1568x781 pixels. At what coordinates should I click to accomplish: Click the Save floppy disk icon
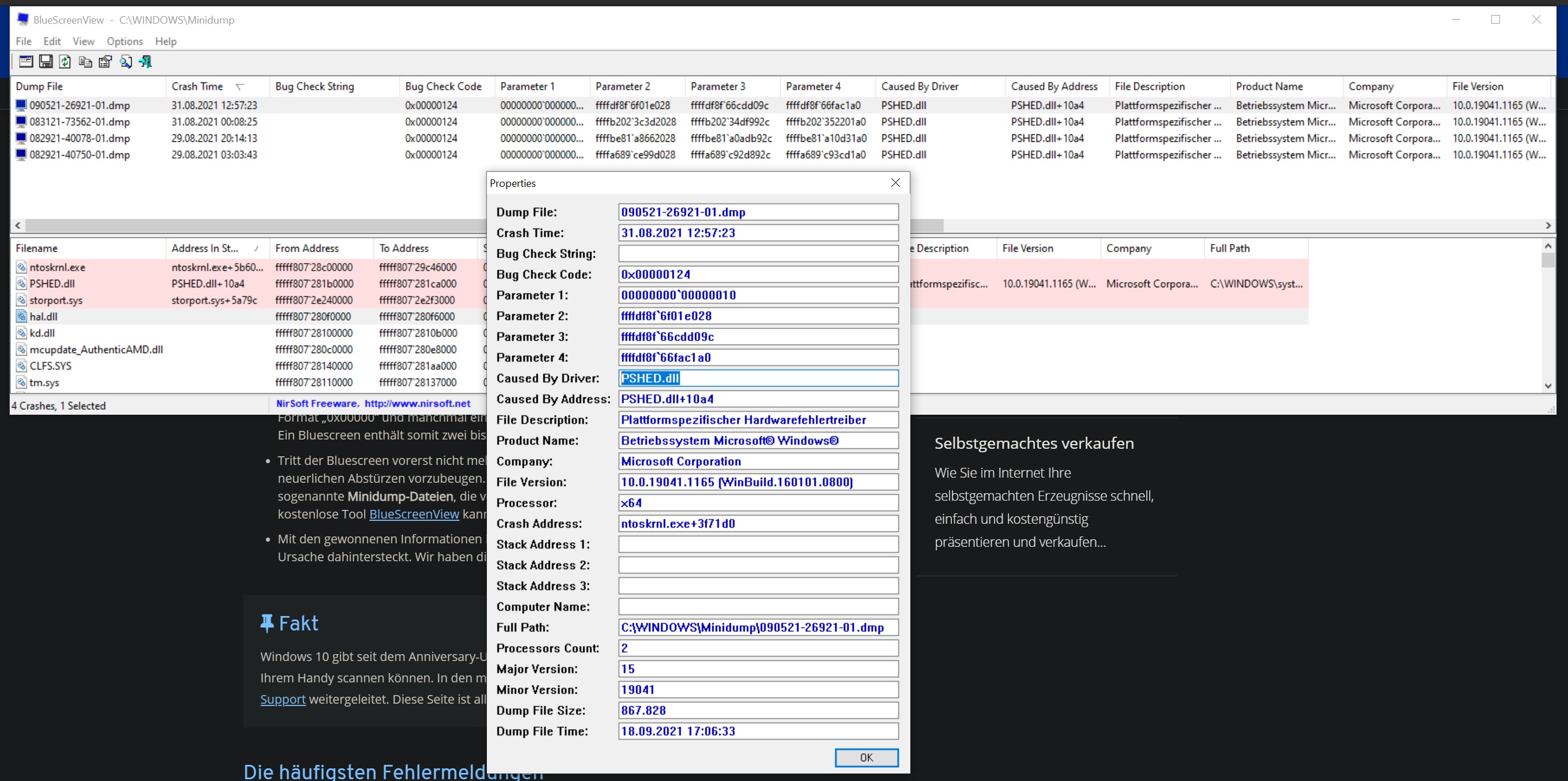coord(46,62)
